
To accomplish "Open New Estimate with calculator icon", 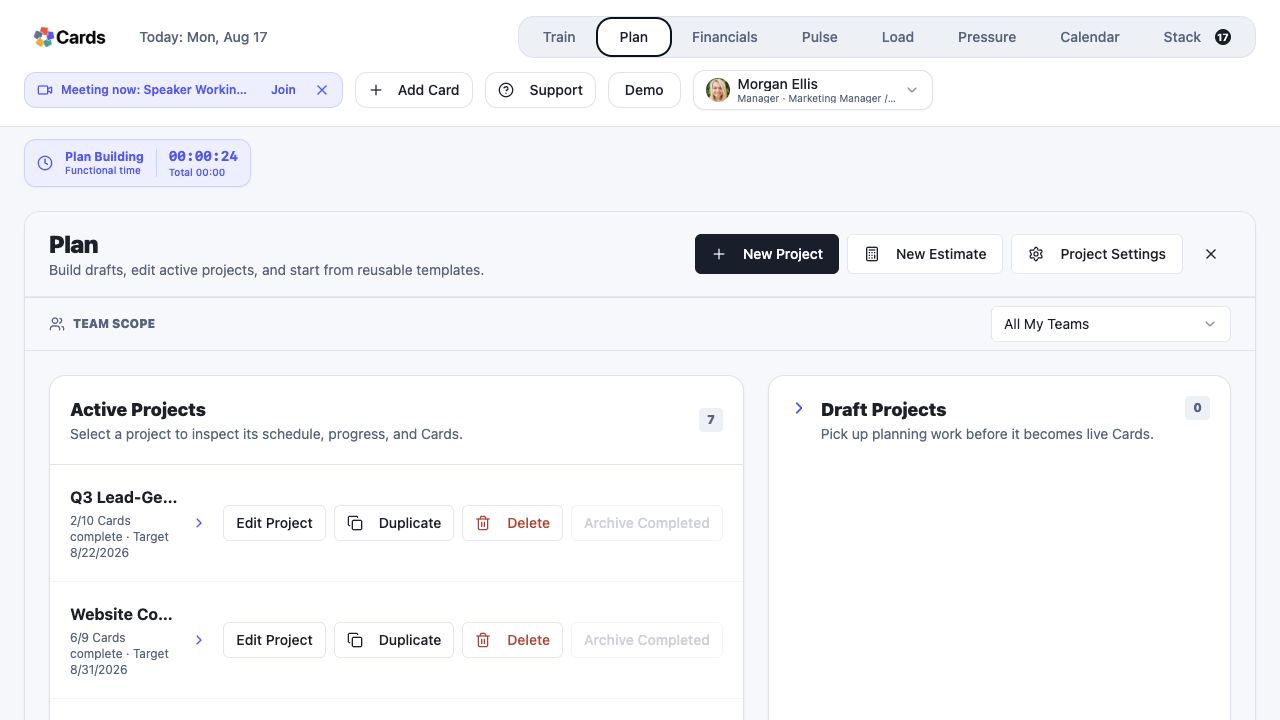I will point(925,254).
